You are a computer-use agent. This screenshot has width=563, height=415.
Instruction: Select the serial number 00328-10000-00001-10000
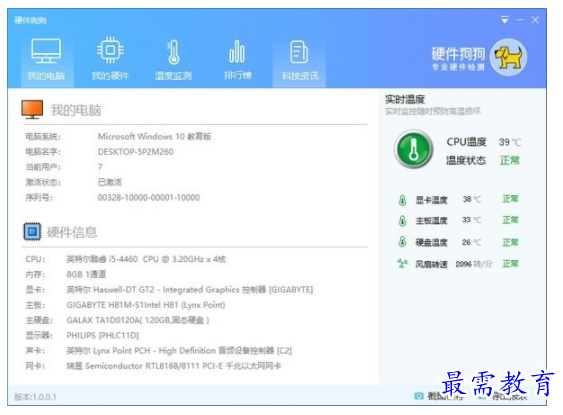tap(149, 197)
